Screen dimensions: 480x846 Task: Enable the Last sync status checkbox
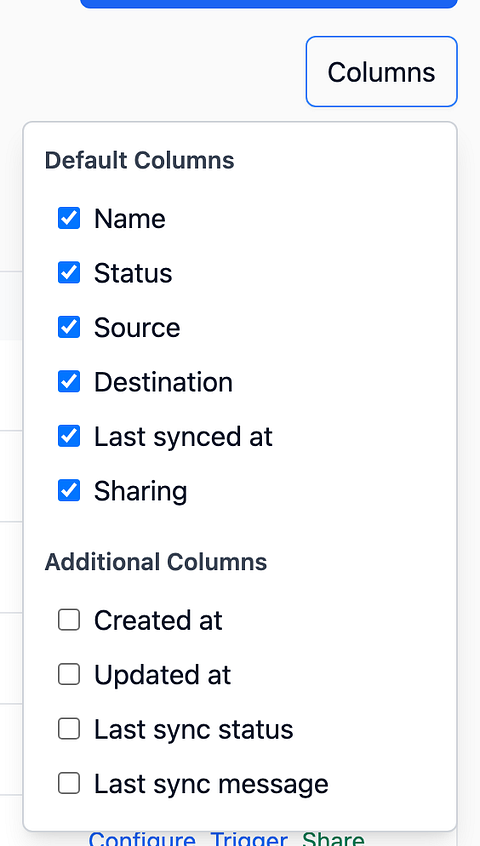click(x=69, y=729)
